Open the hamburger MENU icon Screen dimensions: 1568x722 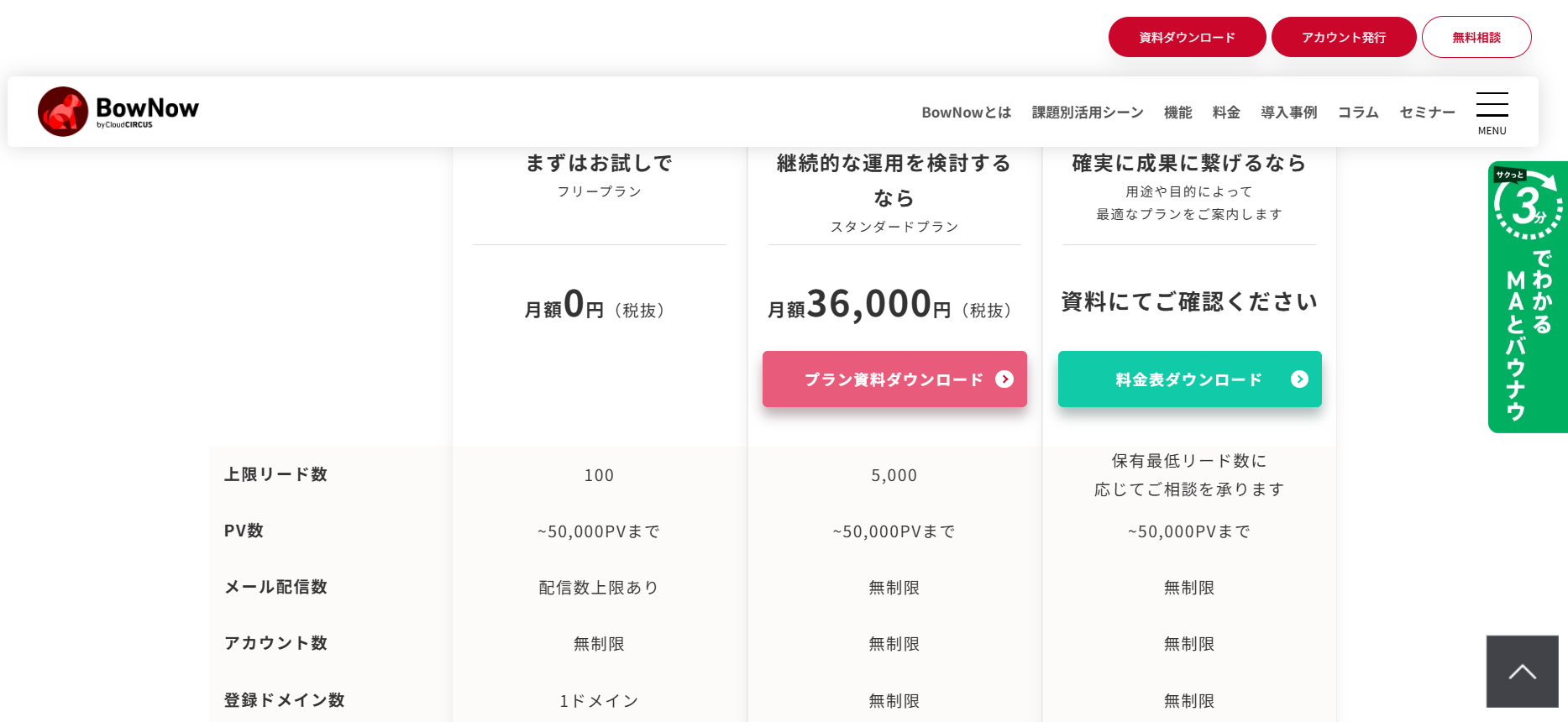[x=1492, y=112]
